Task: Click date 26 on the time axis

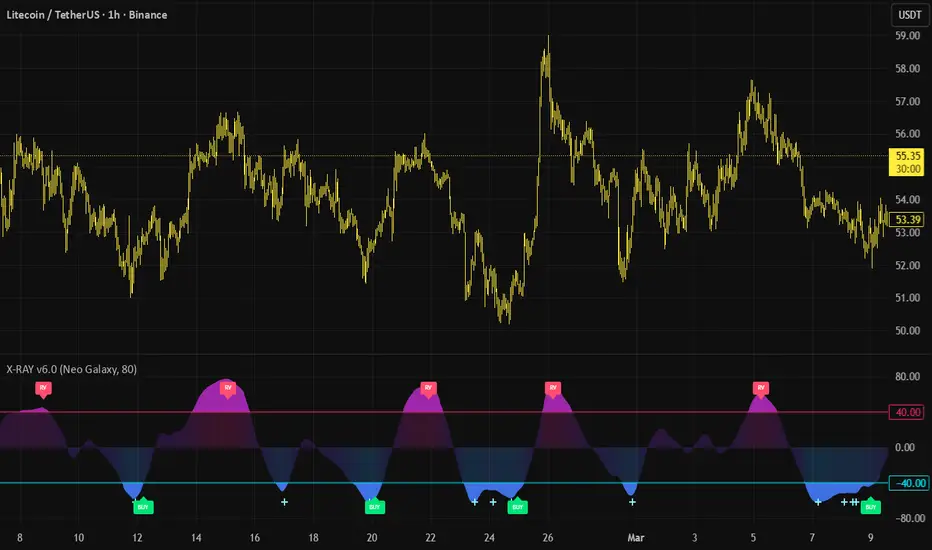Action: pyautogui.click(x=548, y=538)
